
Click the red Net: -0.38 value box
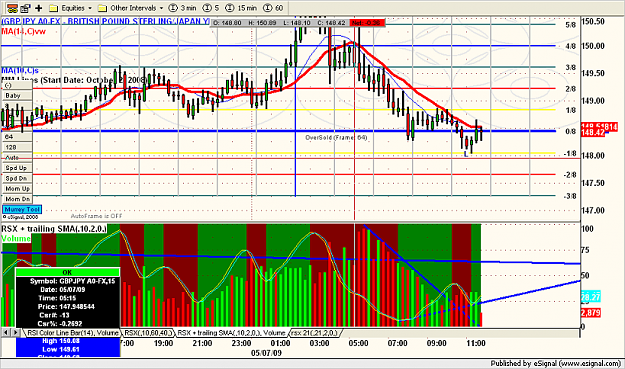click(367, 23)
